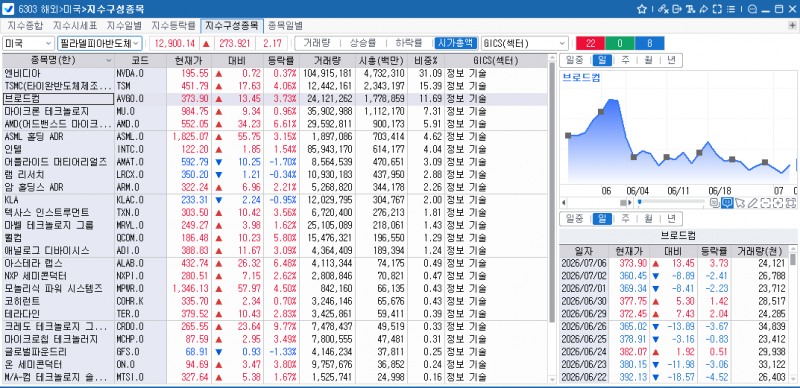
Task: Sort by the 현재가 column header in stock list
Action: (188, 61)
